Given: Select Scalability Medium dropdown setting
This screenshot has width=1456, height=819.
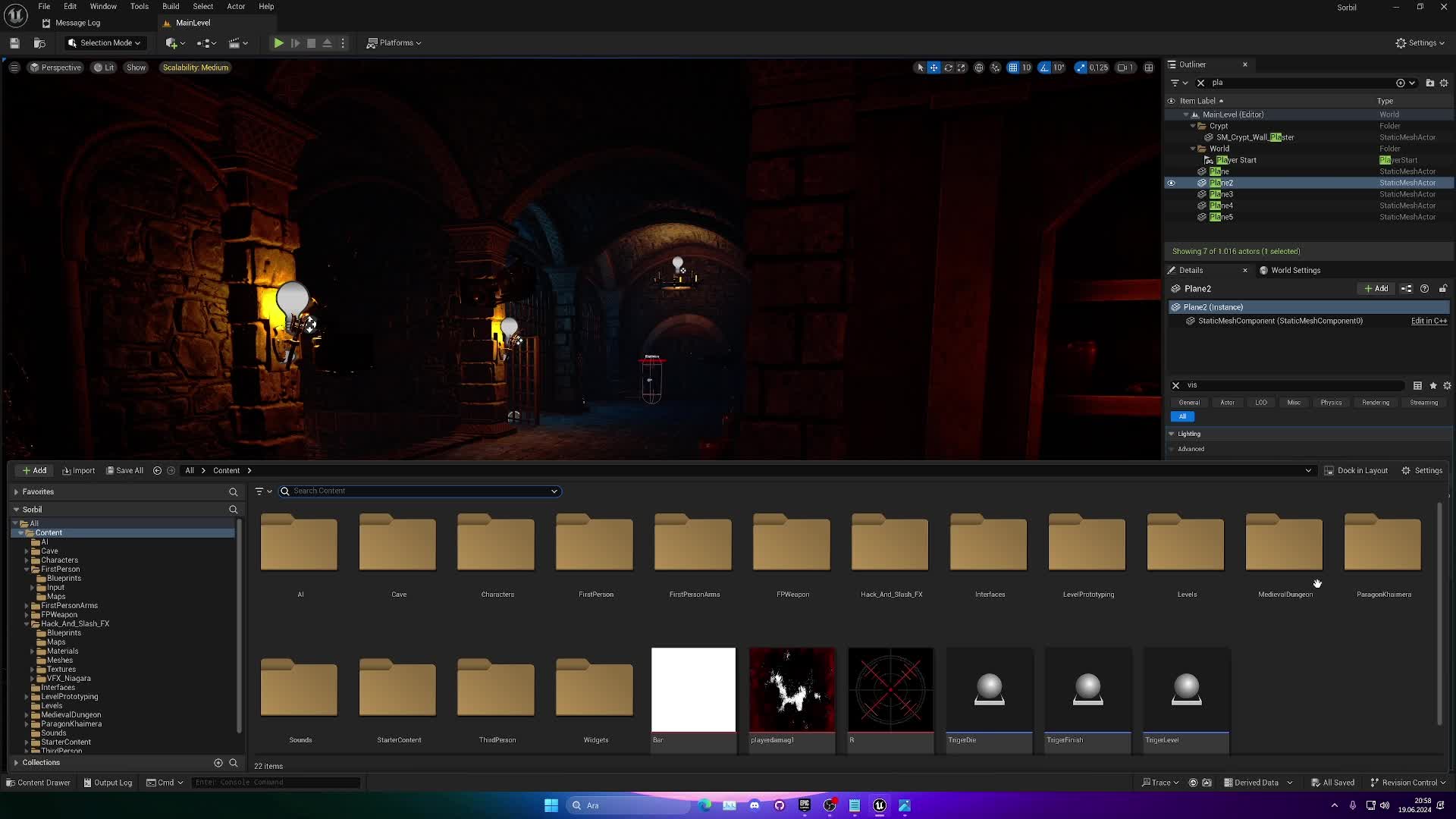Looking at the screenshot, I should 195,67.
